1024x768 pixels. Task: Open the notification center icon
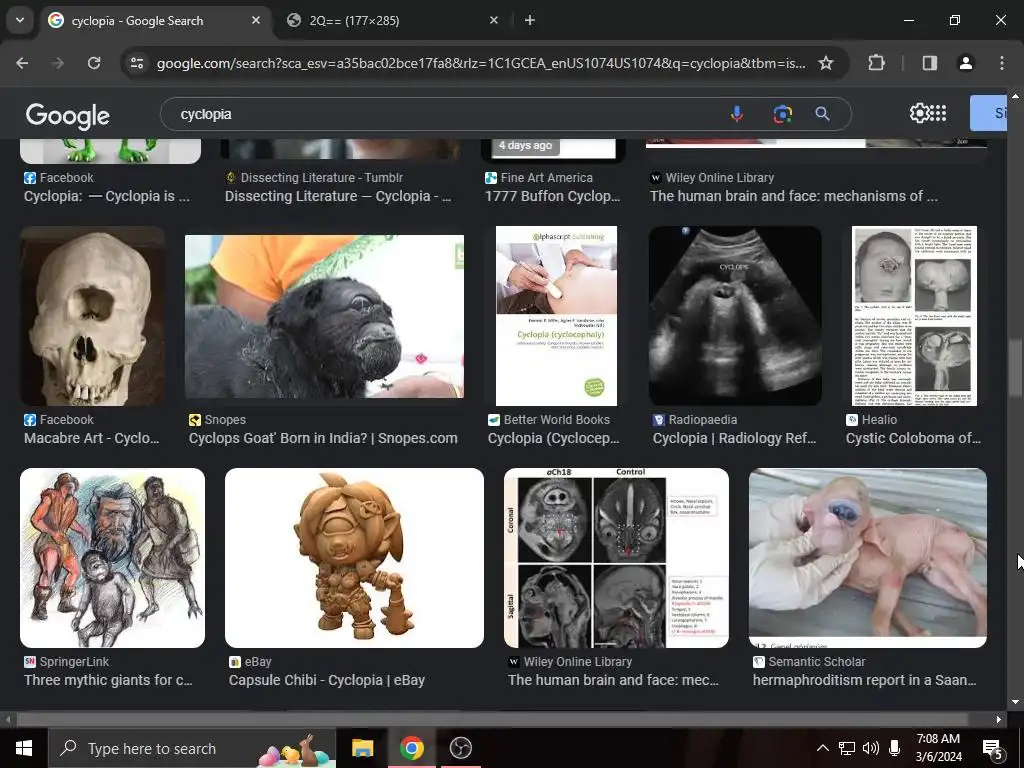pyautogui.click(x=992, y=748)
